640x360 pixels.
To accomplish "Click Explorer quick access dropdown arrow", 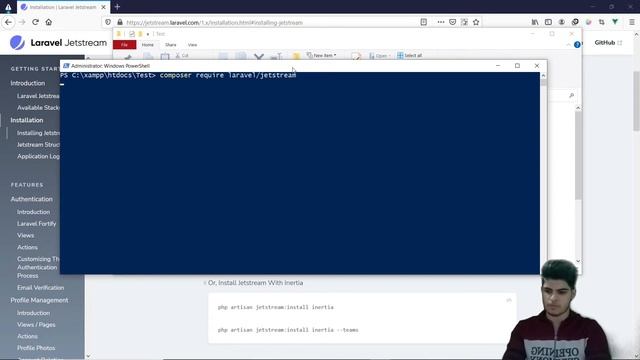I will pyautogui.click(x=148, y=34).
